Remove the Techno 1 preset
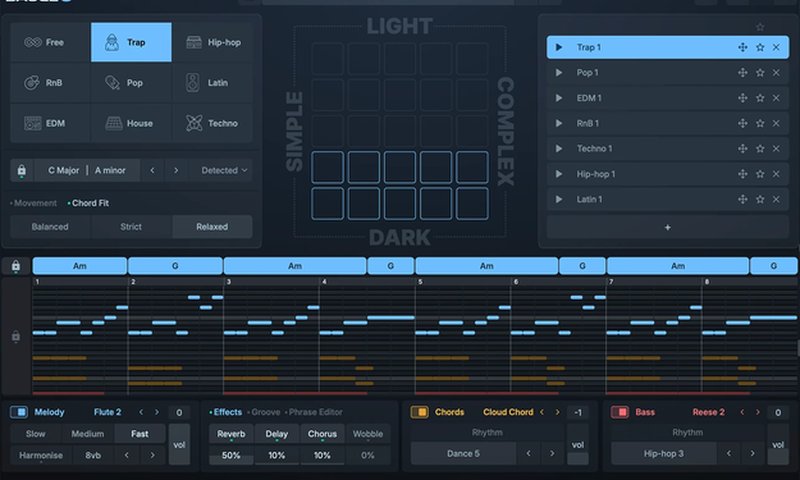Viewport: 800px width, 480px height. pos(776,149)
